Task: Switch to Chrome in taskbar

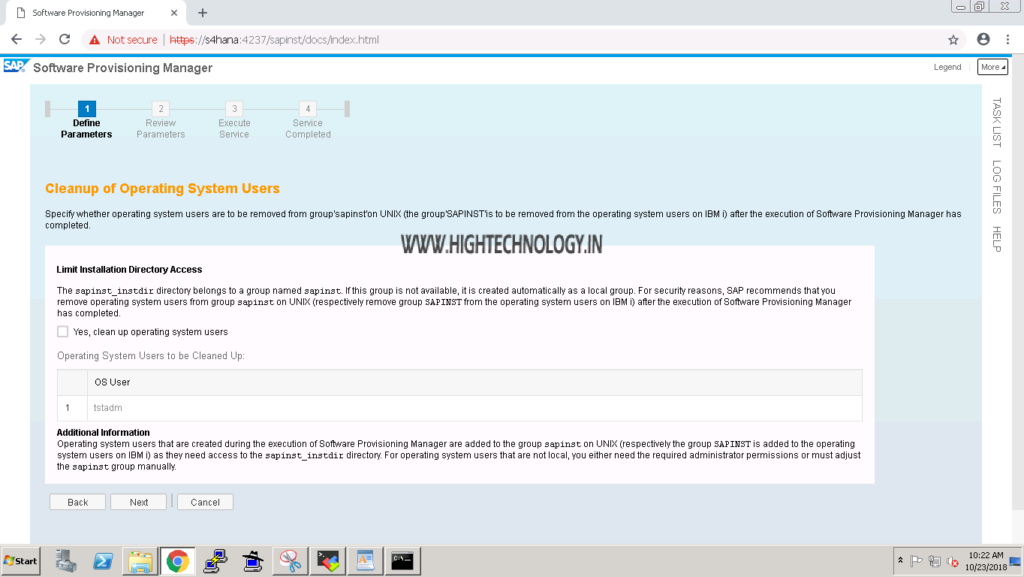Action: point(178,561)
